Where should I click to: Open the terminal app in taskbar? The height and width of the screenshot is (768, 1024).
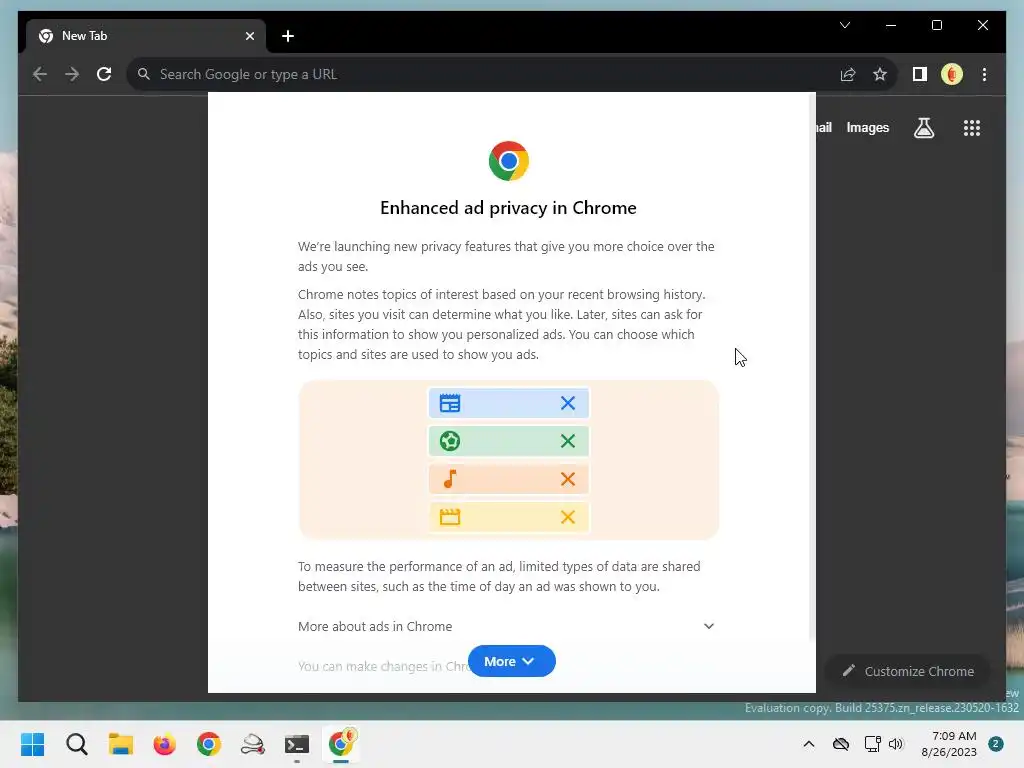[x=296, y=744]
